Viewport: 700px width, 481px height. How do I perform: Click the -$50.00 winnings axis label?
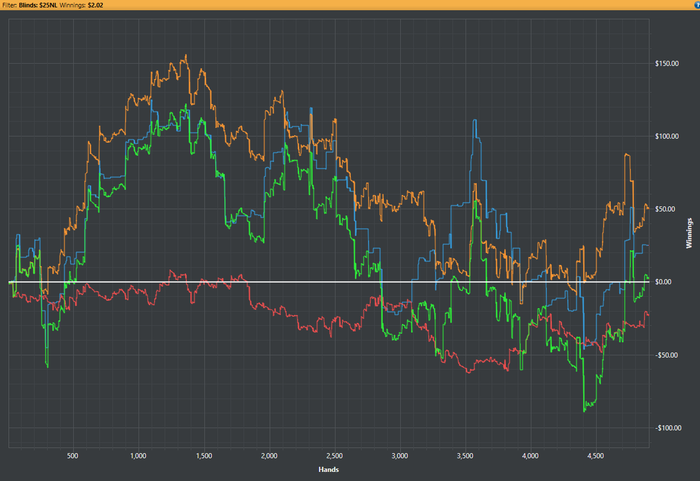click(x=667, y=355)
